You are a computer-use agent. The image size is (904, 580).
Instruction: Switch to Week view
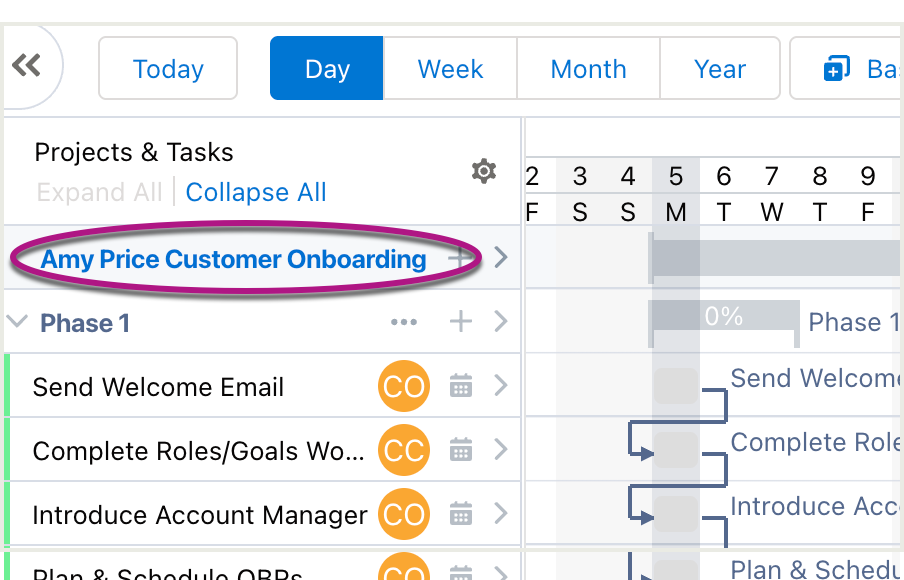[450, 68]
